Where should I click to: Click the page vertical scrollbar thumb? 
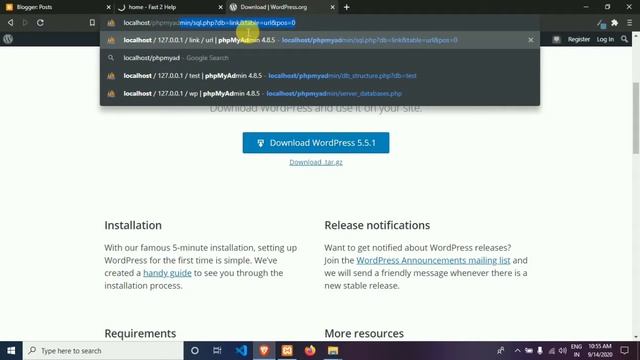636,118
